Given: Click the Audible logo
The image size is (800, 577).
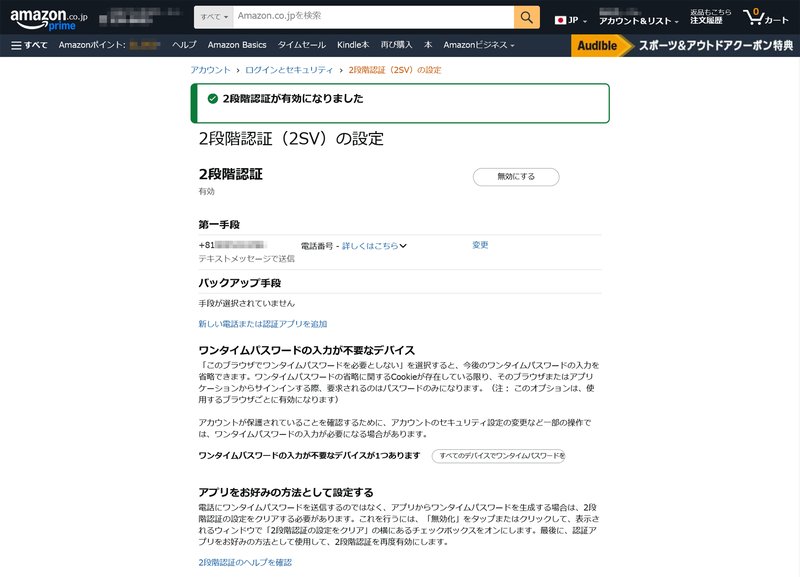Looking at the screenshot, I should (600, 44).
